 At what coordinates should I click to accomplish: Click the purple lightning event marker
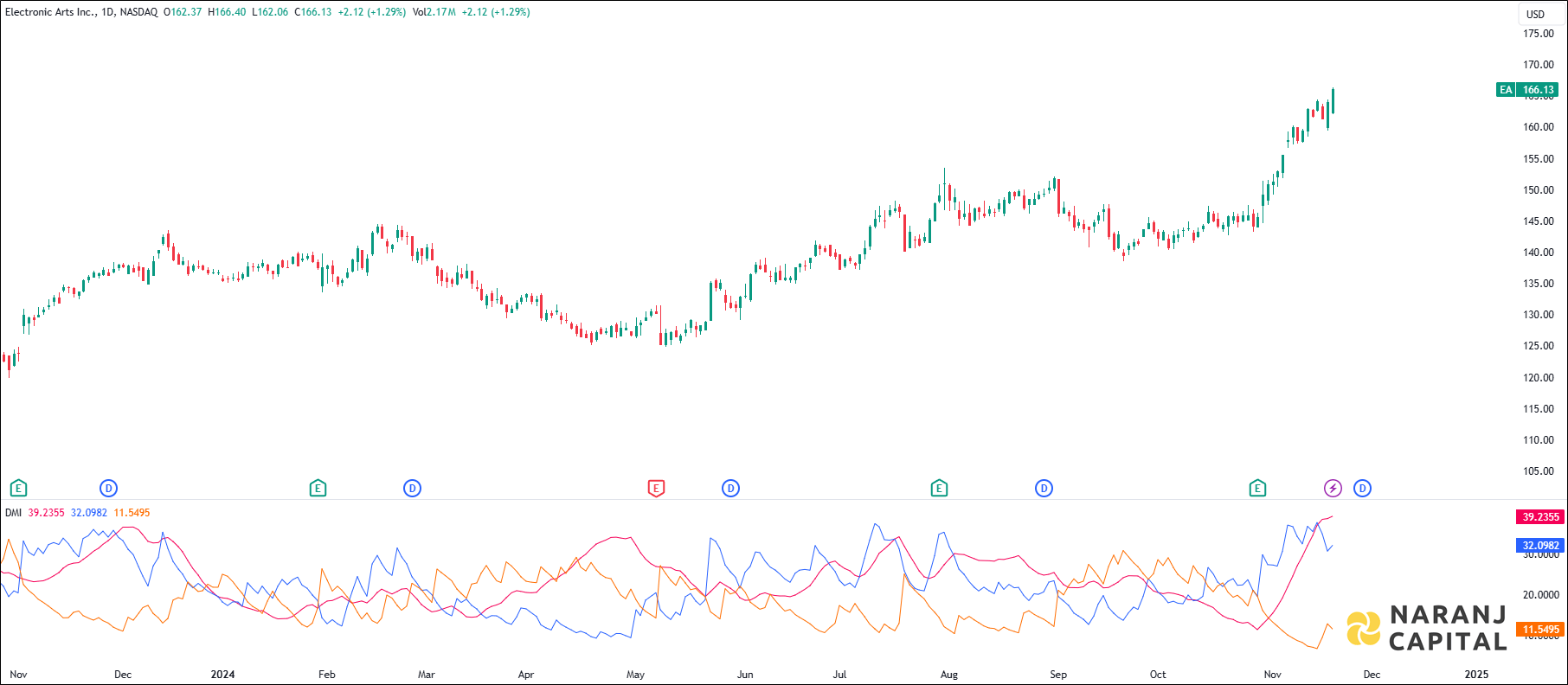1333,489
